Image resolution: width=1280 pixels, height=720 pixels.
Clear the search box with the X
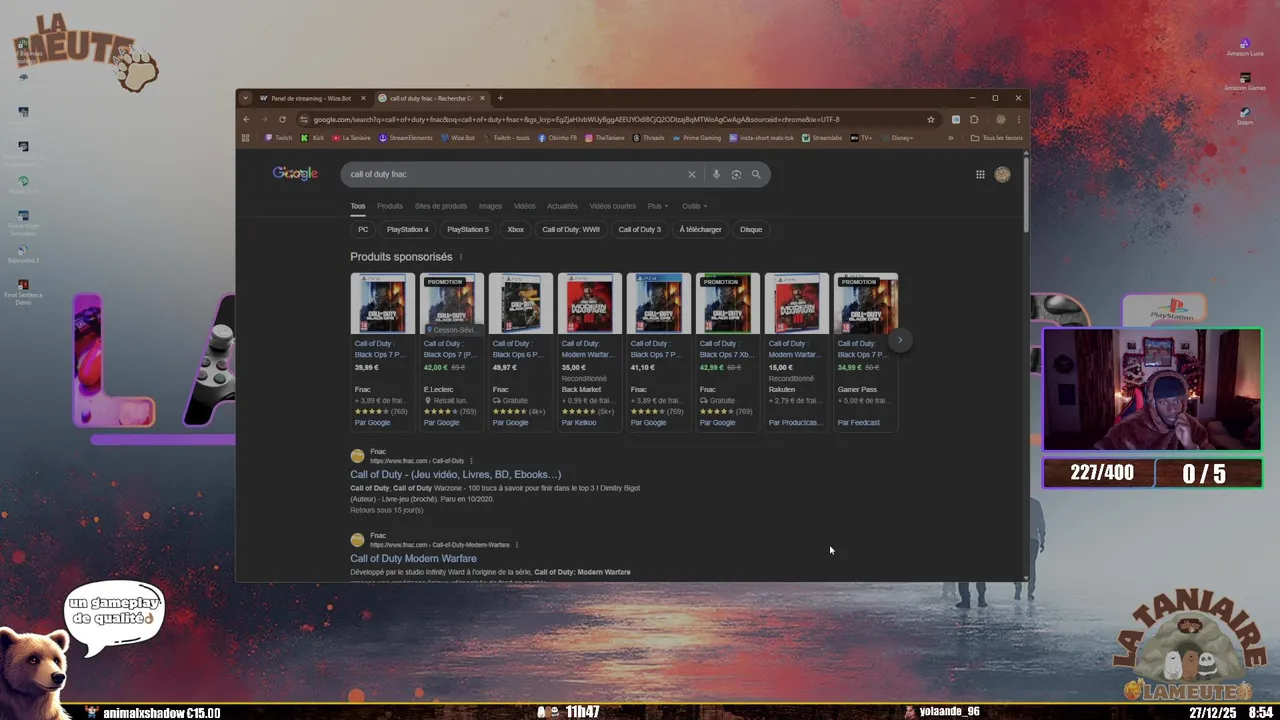[x=691, y=174]
